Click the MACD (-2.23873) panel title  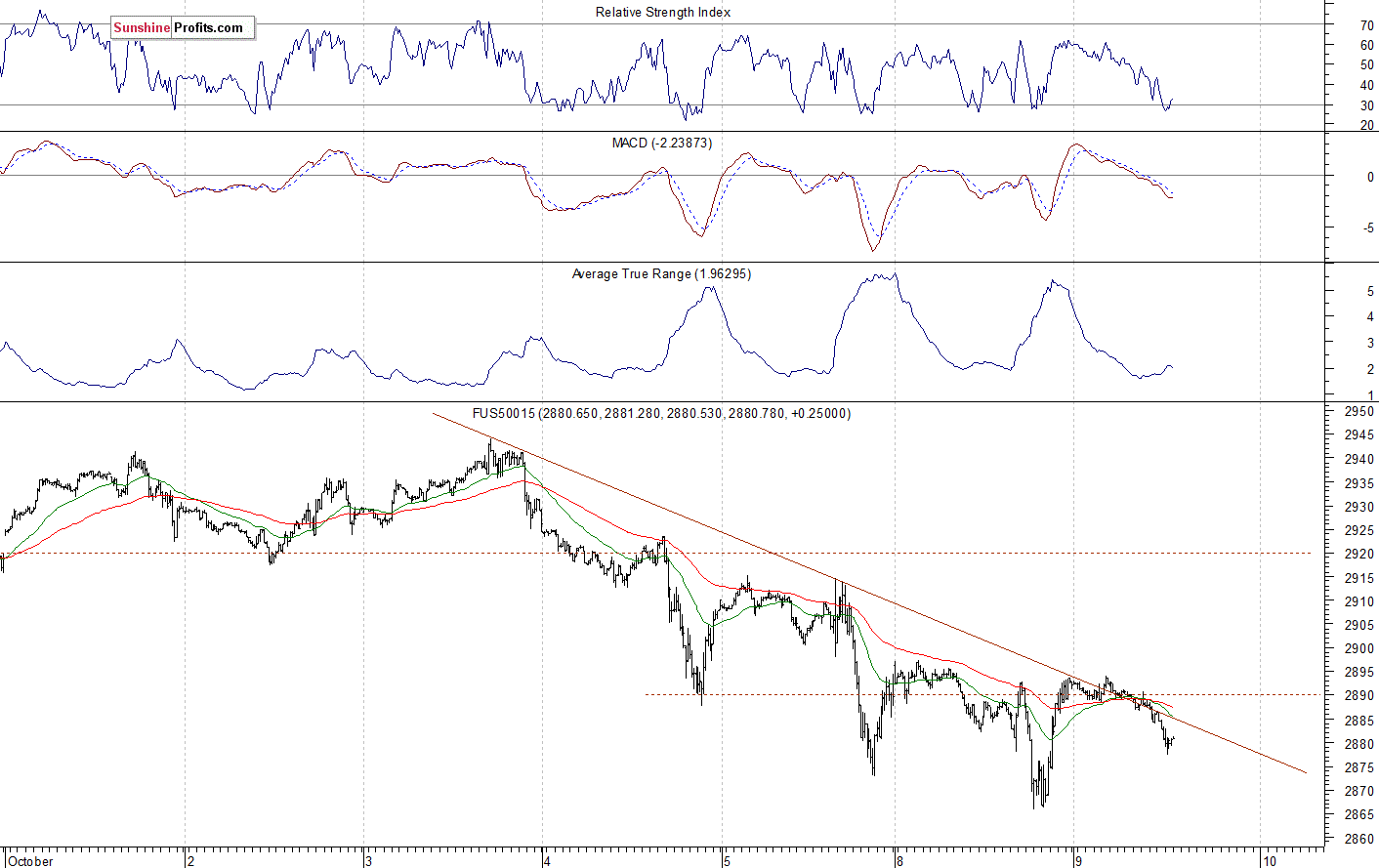click(662, 143)
